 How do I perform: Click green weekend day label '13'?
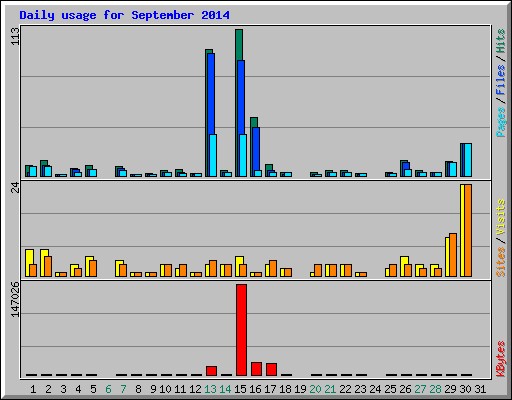point(210,389)
